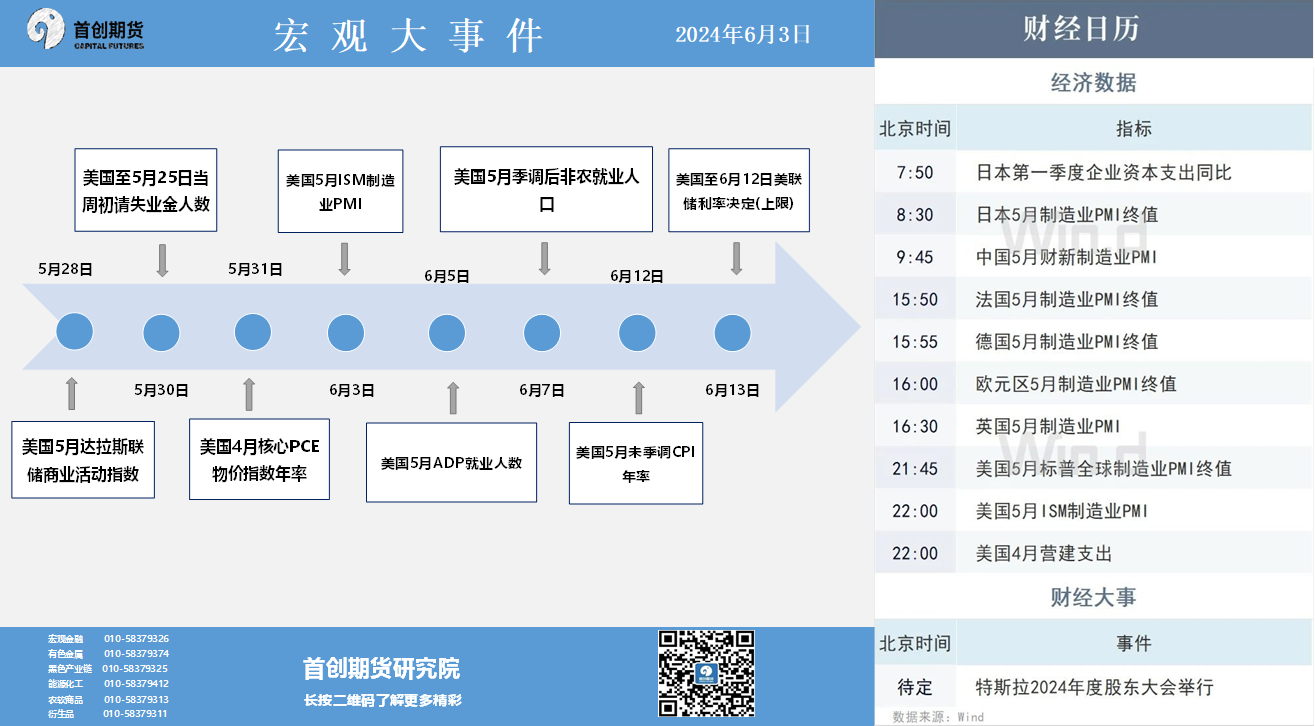Image resolution: width=1315 pixels, height=726 pixels.
Task: Select 中国5月财新制造业PMI row
Action: pos(1066,257)
